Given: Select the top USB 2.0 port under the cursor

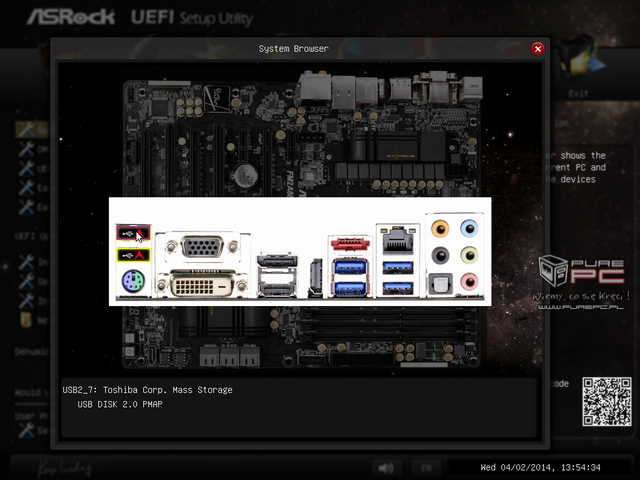Looking at the screenshot, I should [133, 233].
